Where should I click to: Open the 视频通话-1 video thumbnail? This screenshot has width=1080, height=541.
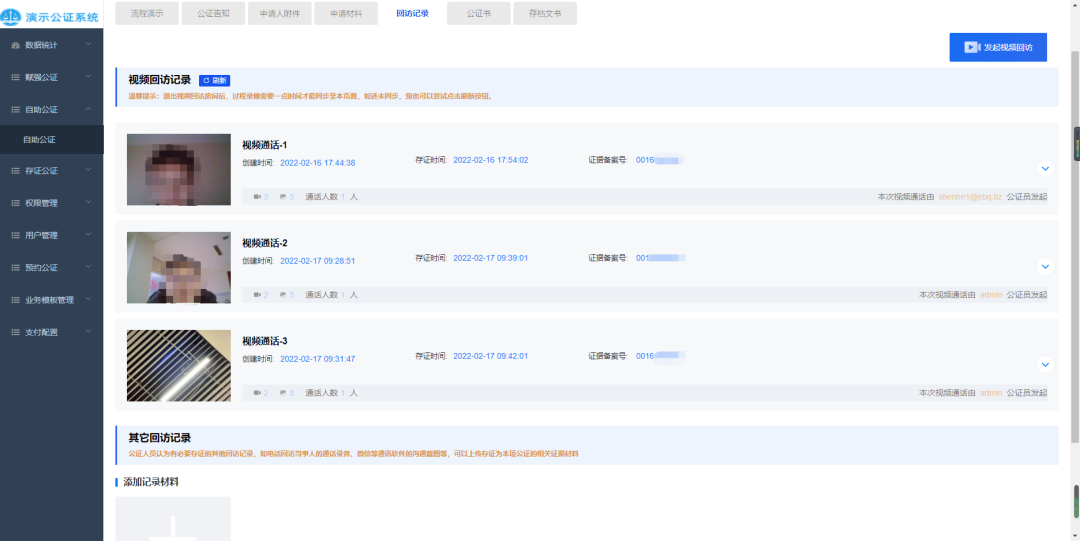pos(178,170)
